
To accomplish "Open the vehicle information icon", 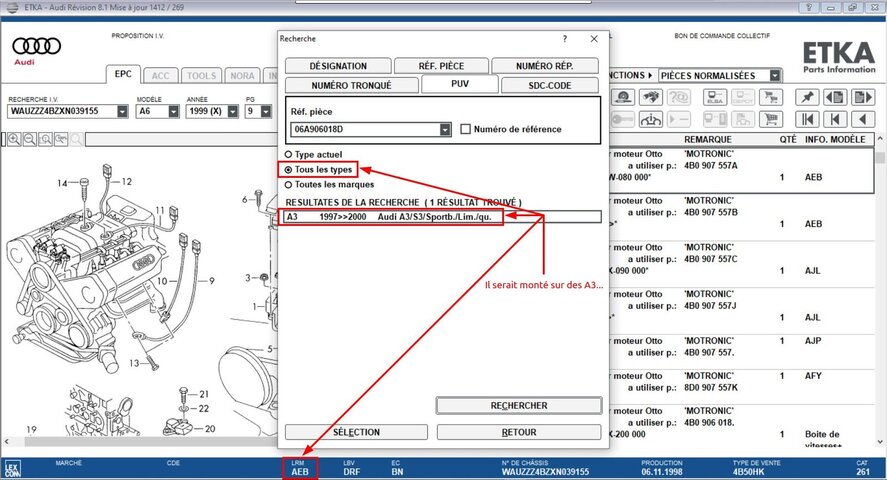I will click(651, 119).
